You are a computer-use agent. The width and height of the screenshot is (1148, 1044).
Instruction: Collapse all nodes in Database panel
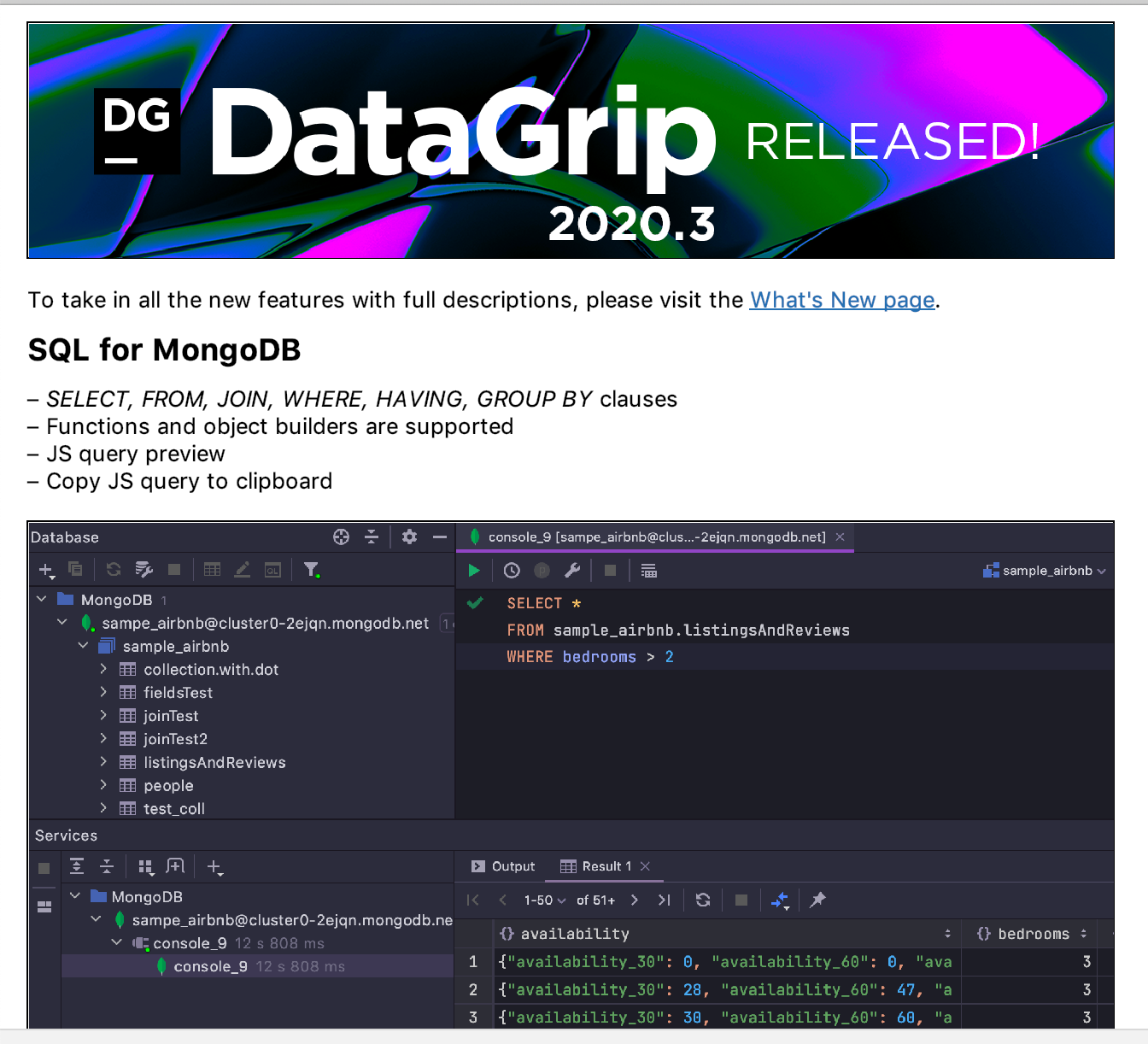coord(371,537)
